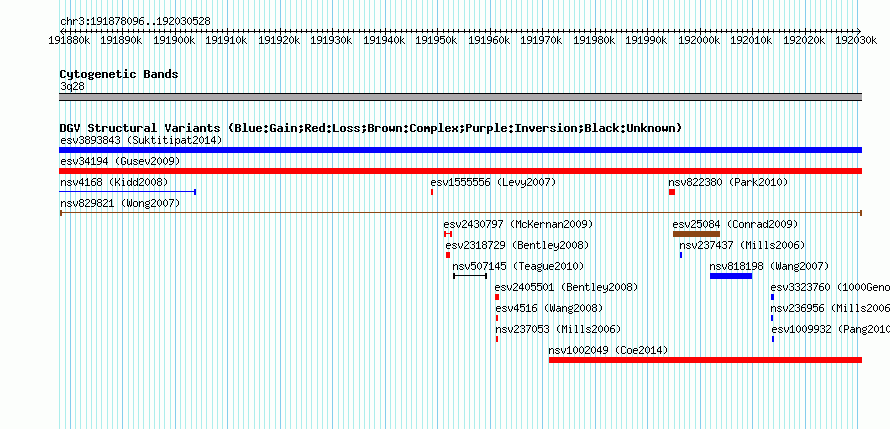Open the esv2318729 (Bentley2008) label
The width and height of the screenshot is (890, 429).
tap(517, 245)
